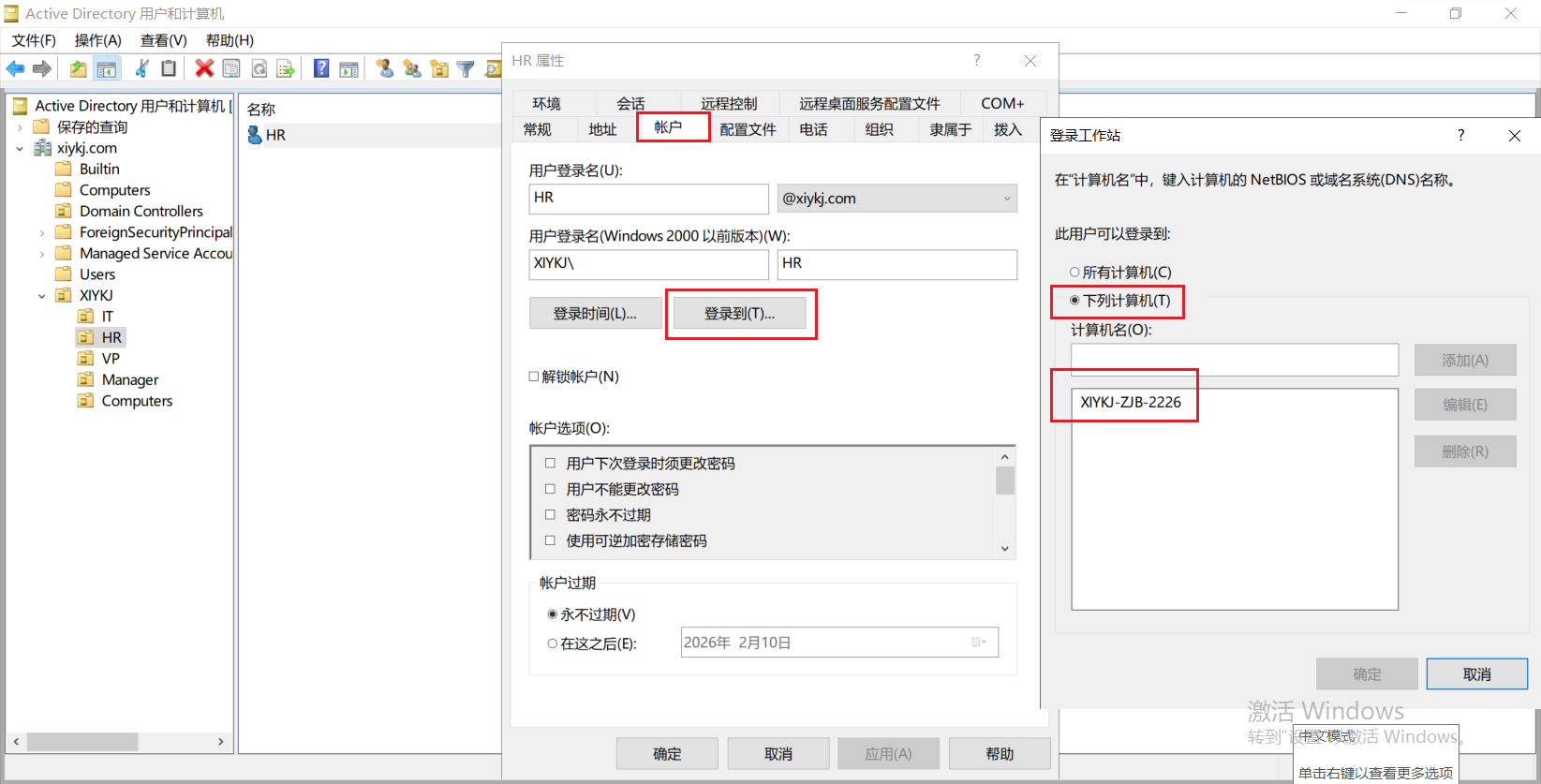Viewport: 1541px width, 784px height.
Task: Select the 下列计算机 radio button
Action: pyautogui.click(x=1074, y=300)
